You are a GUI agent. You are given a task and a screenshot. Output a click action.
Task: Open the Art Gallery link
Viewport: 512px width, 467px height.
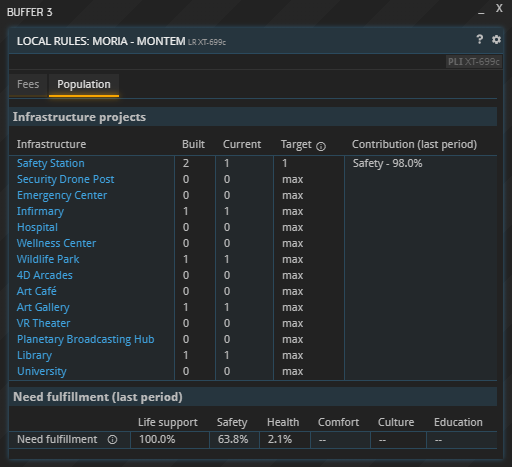pos(43,307)
